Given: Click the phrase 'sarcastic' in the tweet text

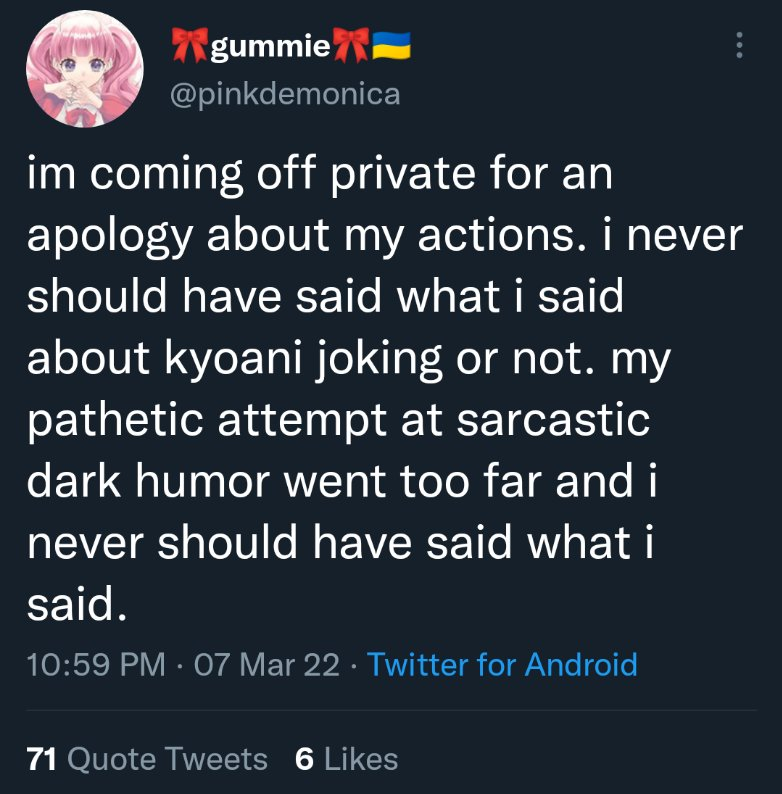Looking at the screenshot, I should point(553,418).
